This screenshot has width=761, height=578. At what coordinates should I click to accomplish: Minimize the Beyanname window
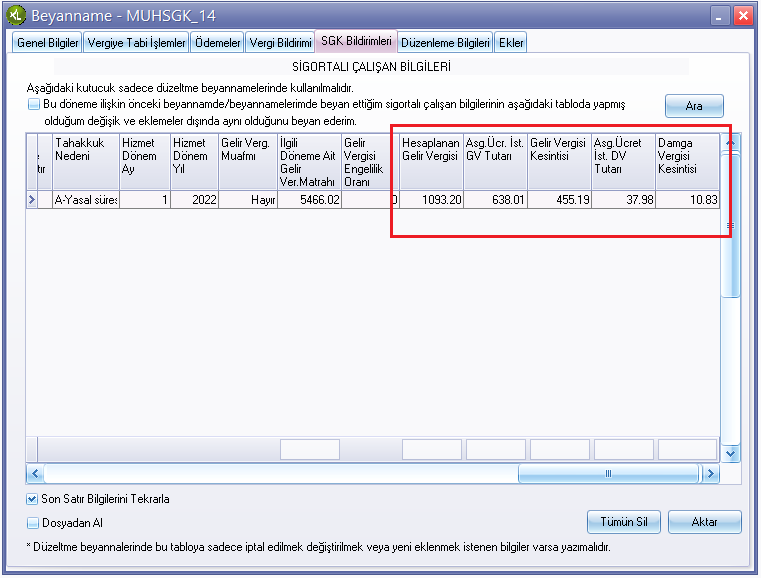pyautogui.click(x=721, y=15)
